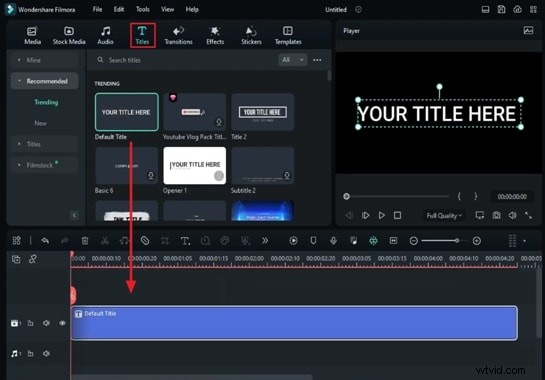Click the player progress slider handle
The image size is (545, 380).
[x=346, y=196]
